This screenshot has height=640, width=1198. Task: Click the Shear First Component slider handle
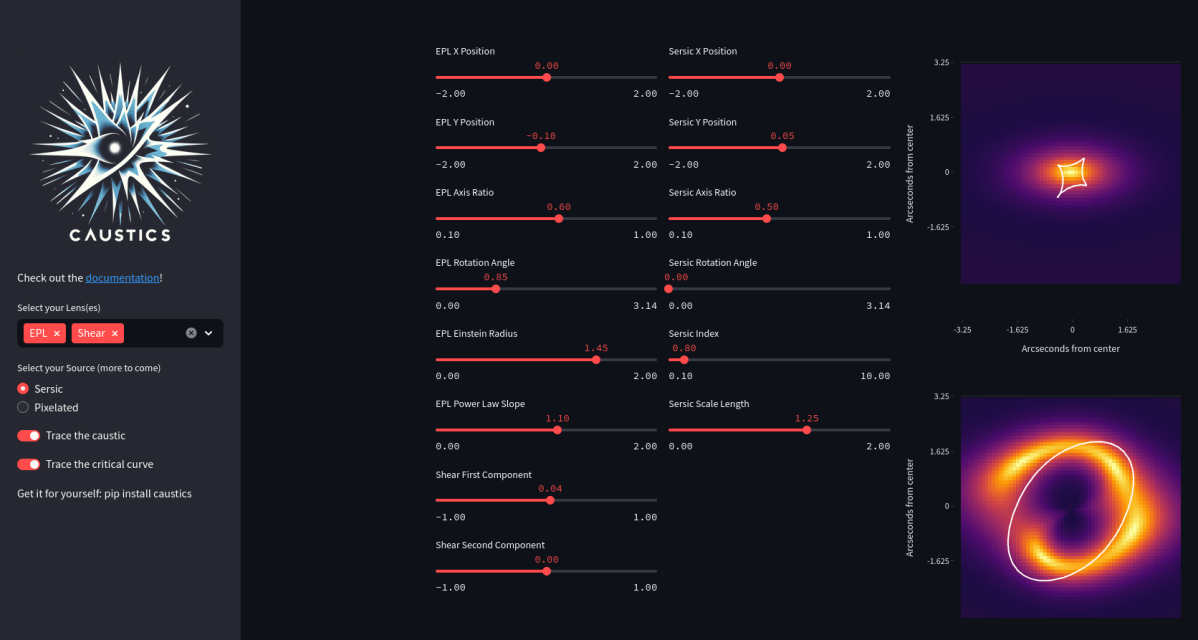550,500
